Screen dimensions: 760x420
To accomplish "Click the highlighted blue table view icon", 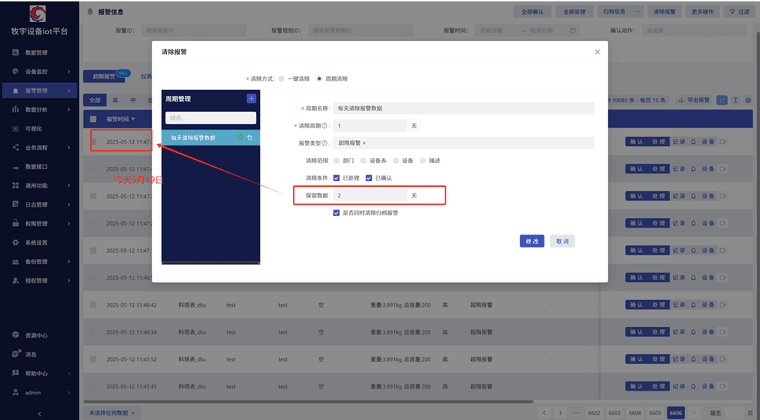I will [722, 100].
